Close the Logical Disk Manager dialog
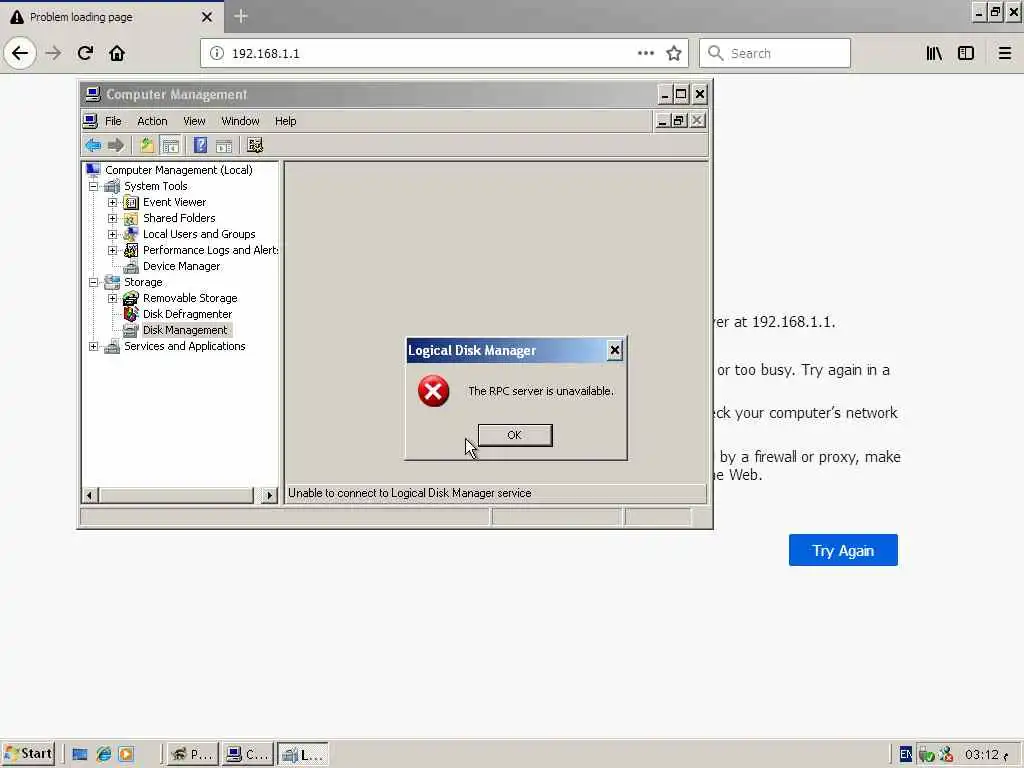 (x=615, y=351)
